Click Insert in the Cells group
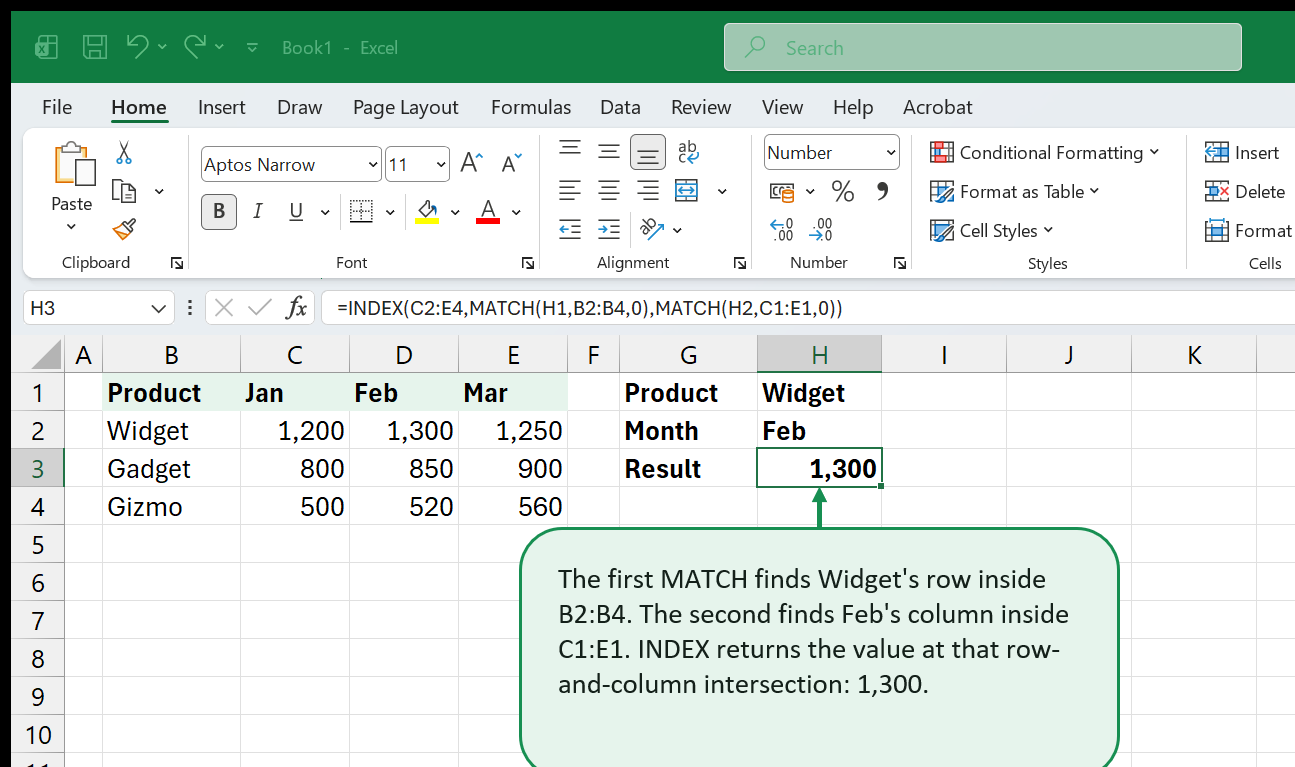 click(1243, 152)
